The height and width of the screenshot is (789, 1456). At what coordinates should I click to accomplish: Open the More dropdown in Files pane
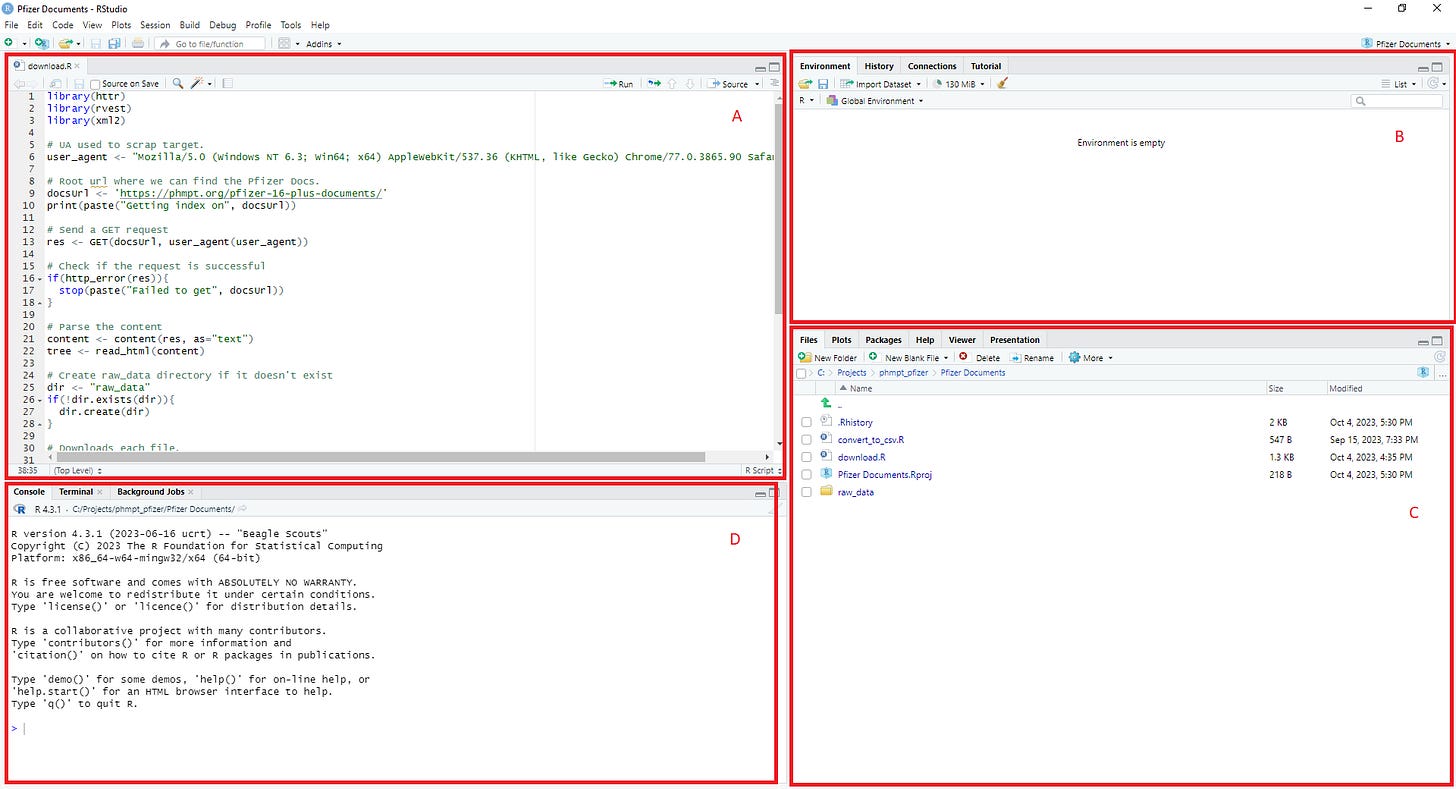tap(1091, 357)
